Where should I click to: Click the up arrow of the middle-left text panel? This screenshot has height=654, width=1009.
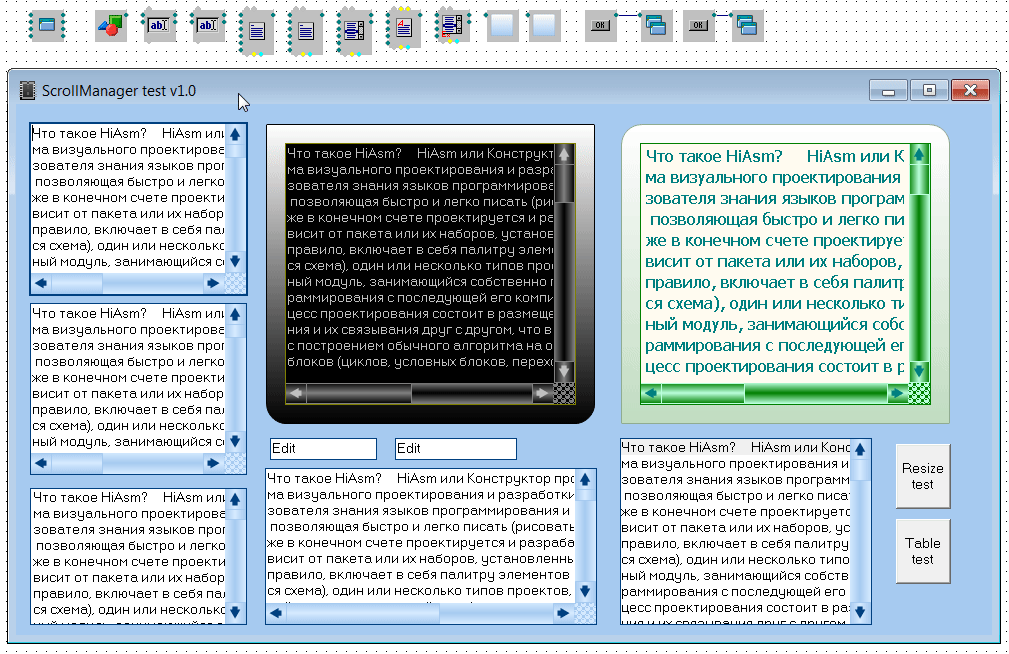pos(236,315)
